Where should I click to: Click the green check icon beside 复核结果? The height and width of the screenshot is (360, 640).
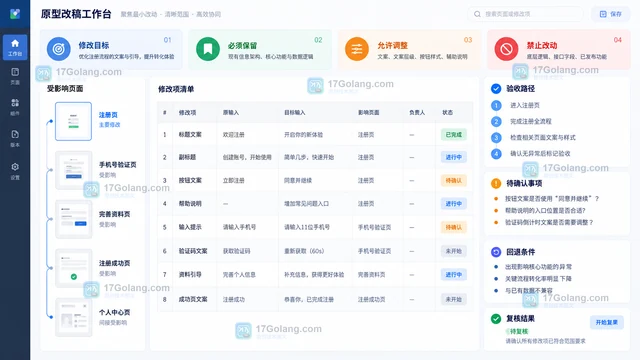496,318
